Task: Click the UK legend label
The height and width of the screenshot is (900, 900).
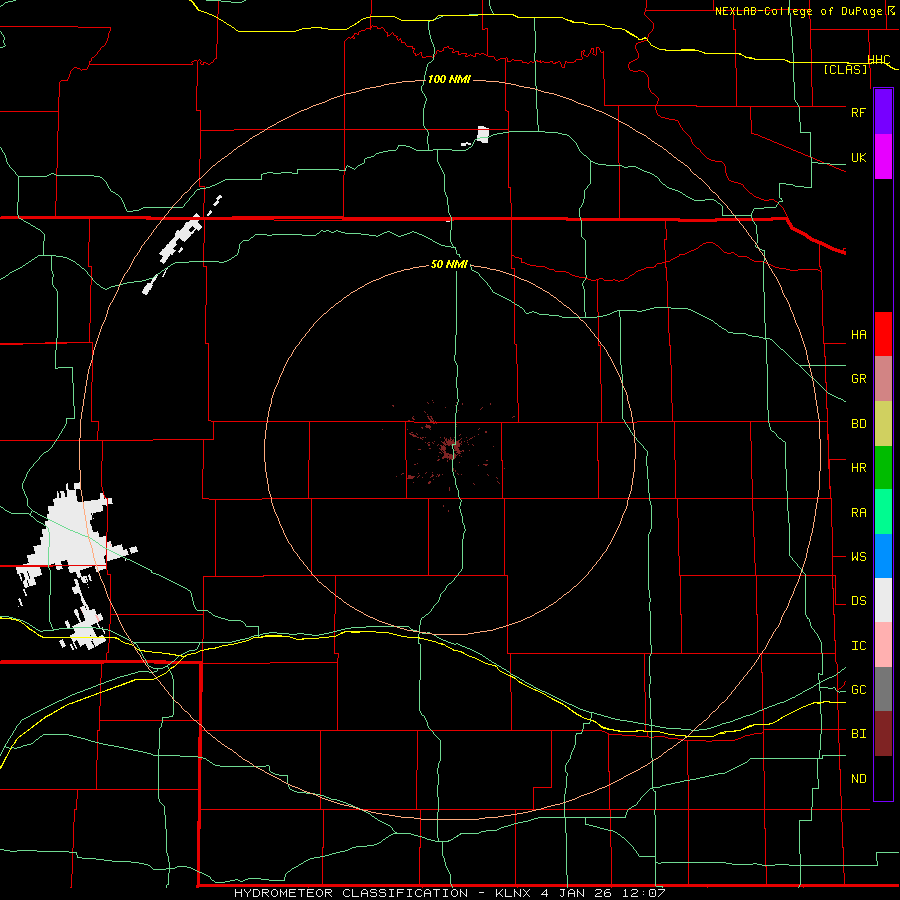Action: point(858,157)
